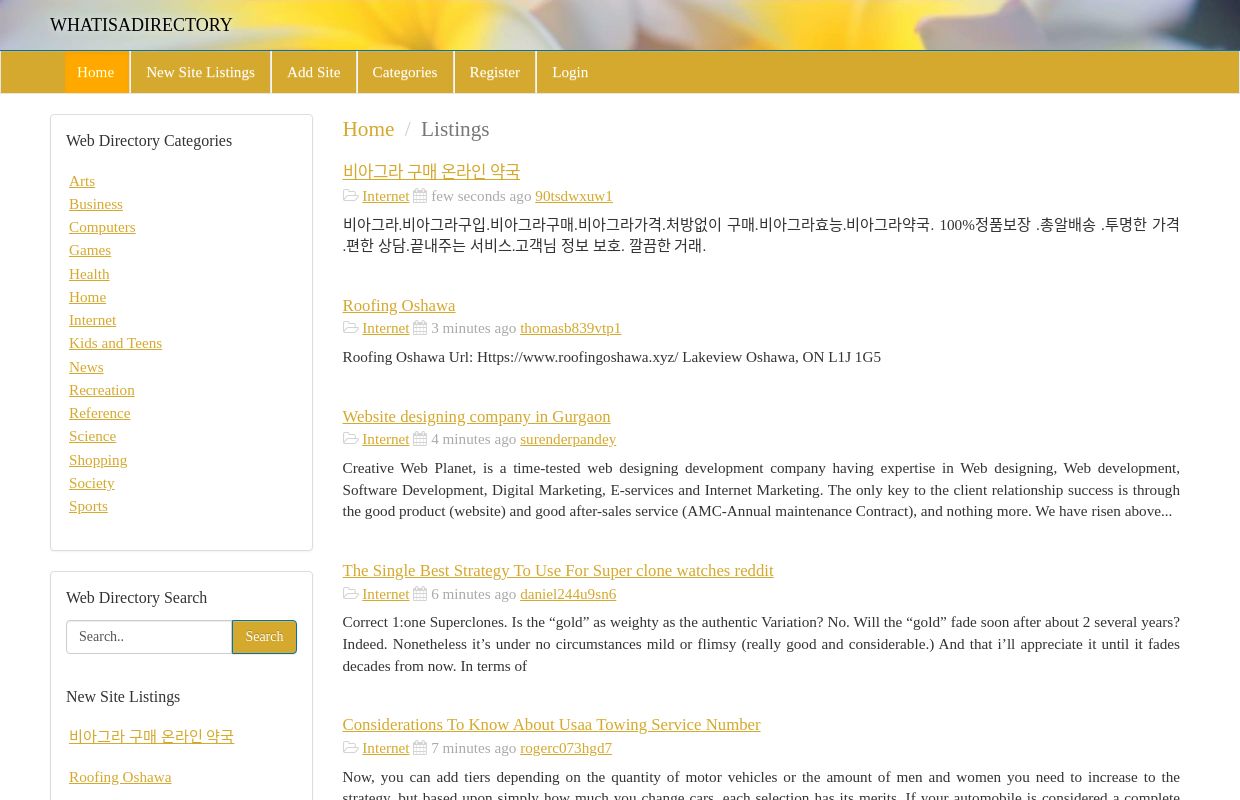Click the Home breadcrumb link

[x=368, y=129]
